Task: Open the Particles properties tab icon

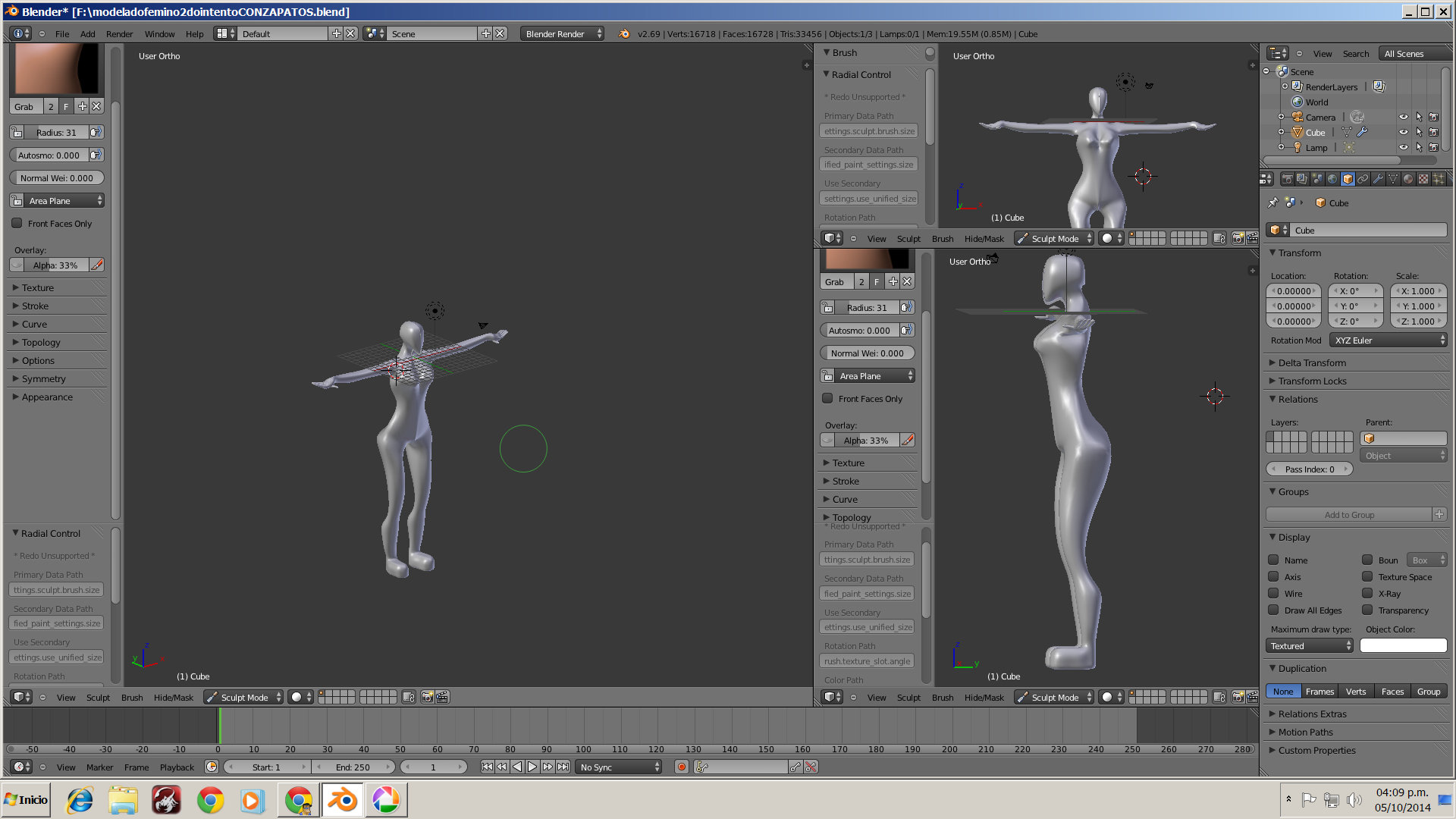Action: pyautogui.click(x=1438, y=179)
